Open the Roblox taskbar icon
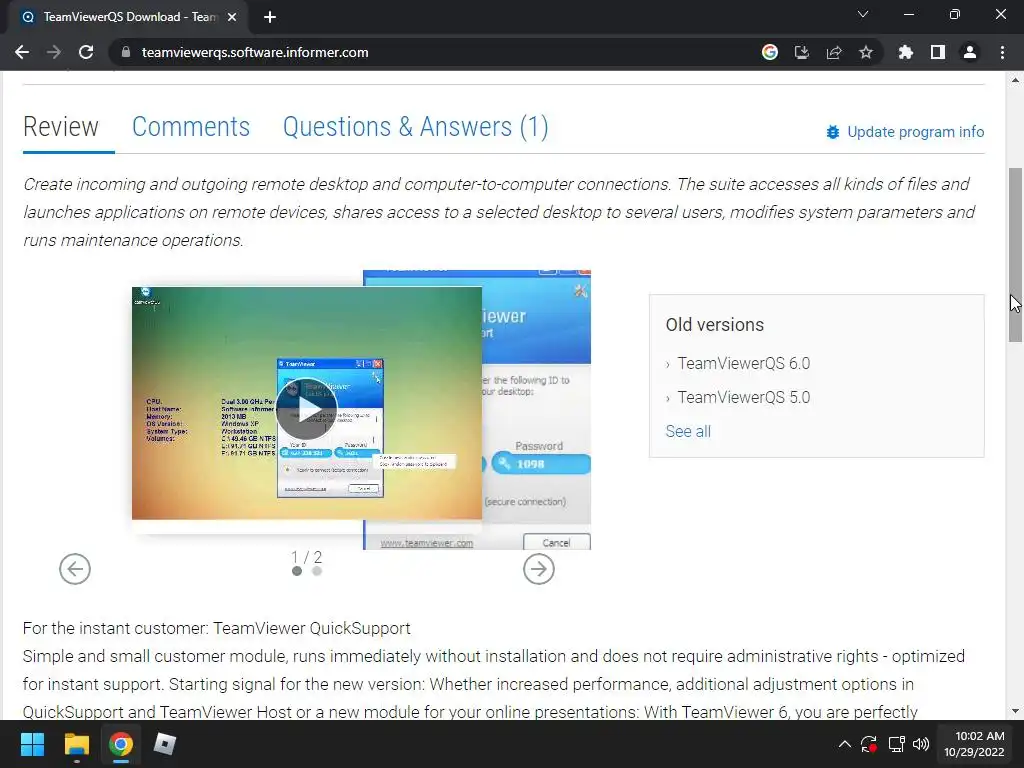The height and width of the screenshot is (768, 1024). [165, 744]
